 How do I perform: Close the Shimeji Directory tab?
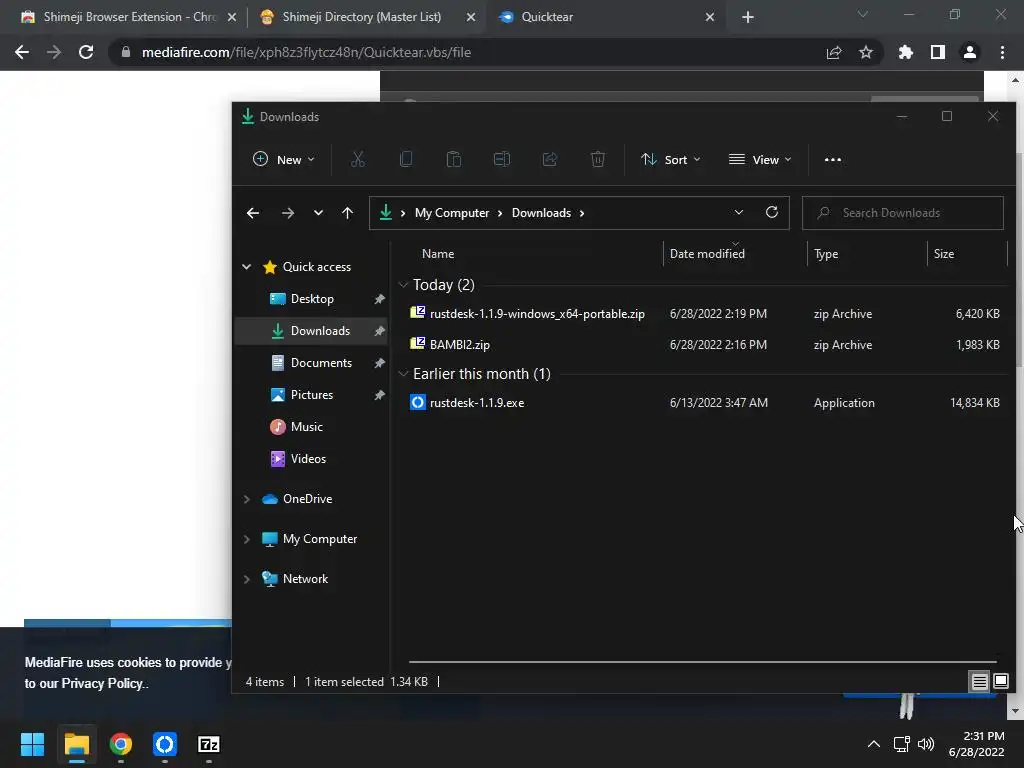click(471, 17)
